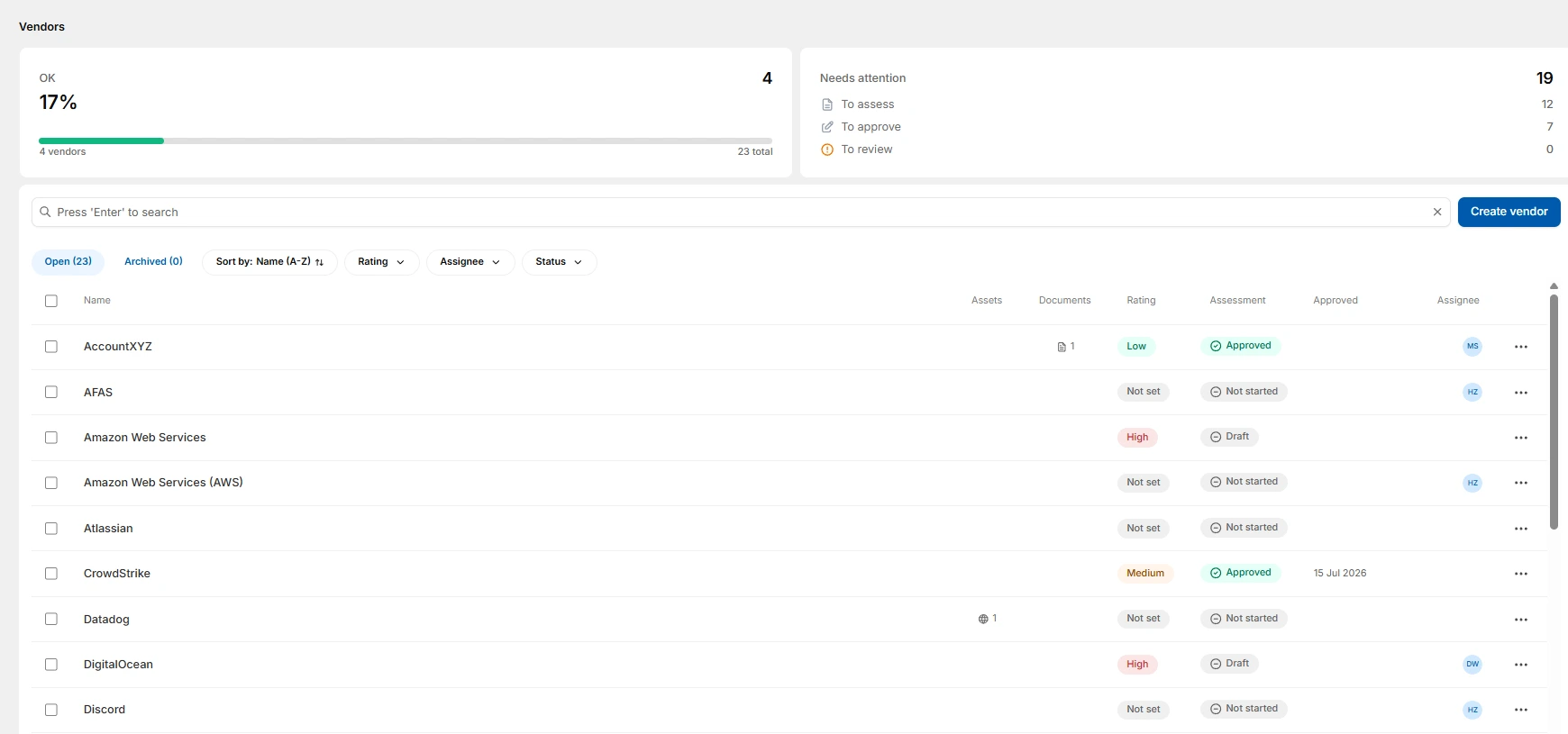Toggle the select-all checkbox in the table header

51,301
